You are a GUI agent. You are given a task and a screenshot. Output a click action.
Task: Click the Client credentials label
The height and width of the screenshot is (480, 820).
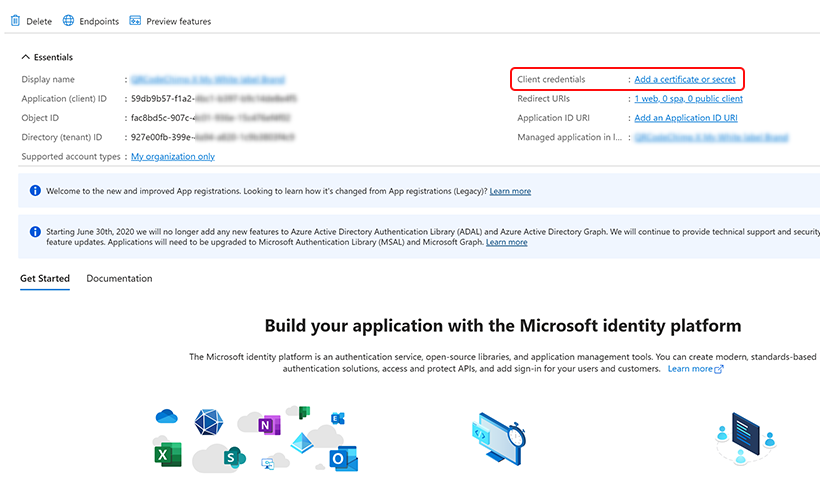coord(551,79)
